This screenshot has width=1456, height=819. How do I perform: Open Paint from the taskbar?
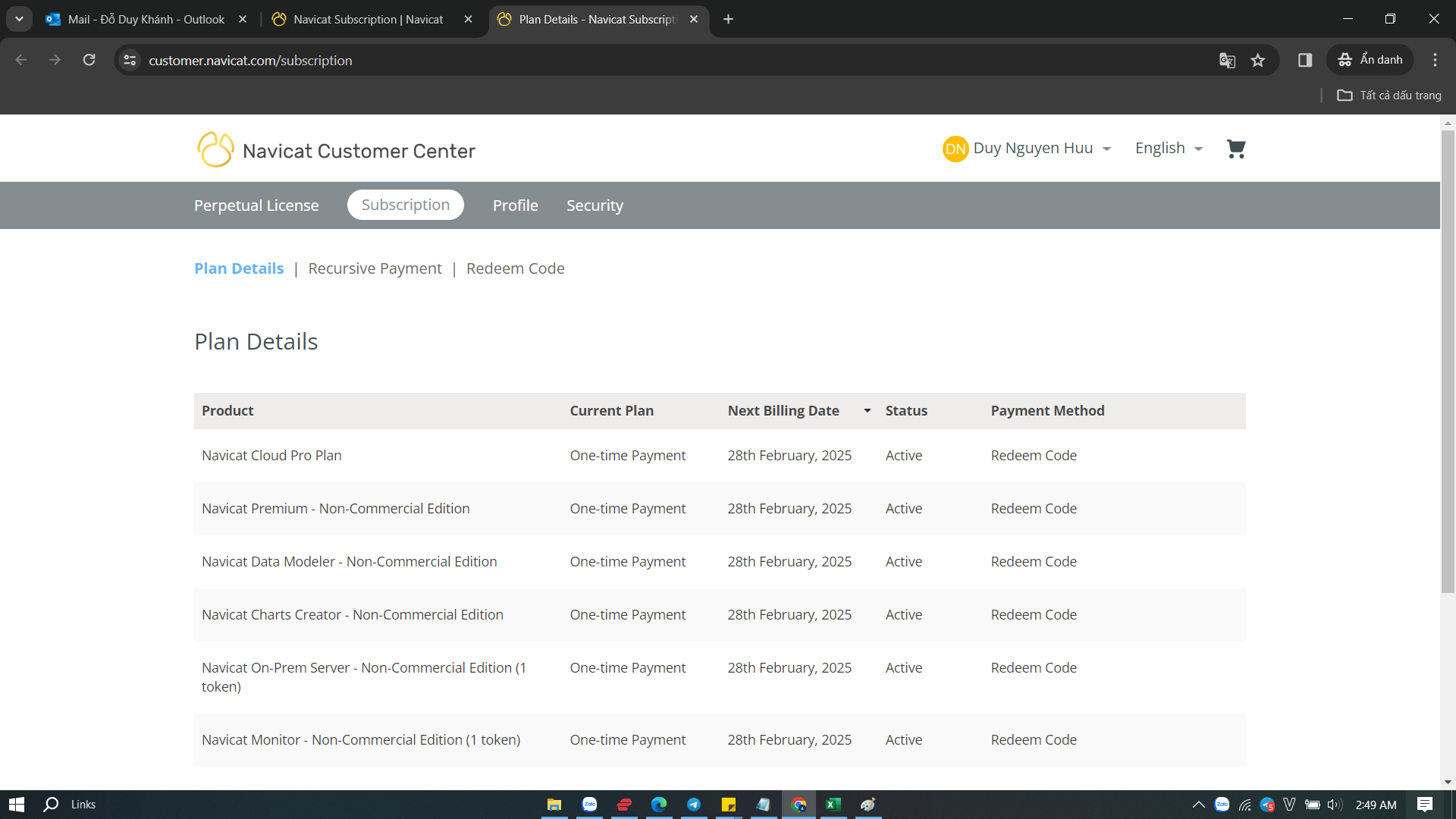point(868,805)
